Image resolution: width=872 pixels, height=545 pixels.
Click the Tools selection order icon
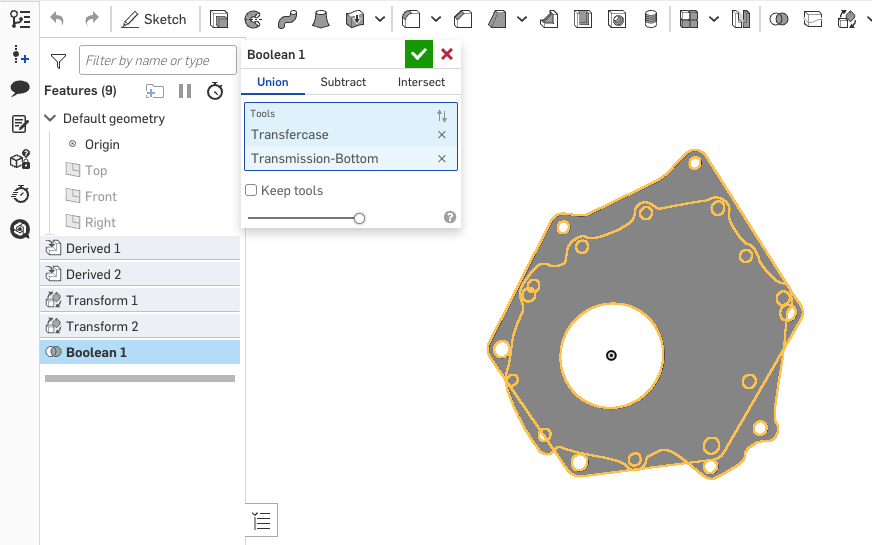(x=442, y=116)
